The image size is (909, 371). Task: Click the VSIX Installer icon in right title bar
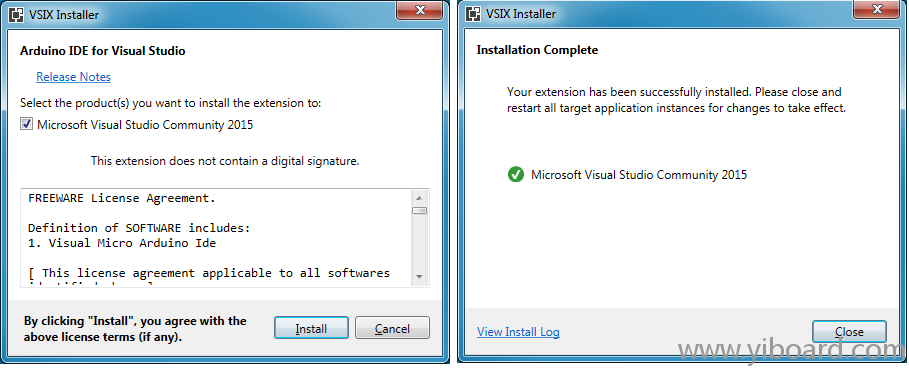(473, 14)
